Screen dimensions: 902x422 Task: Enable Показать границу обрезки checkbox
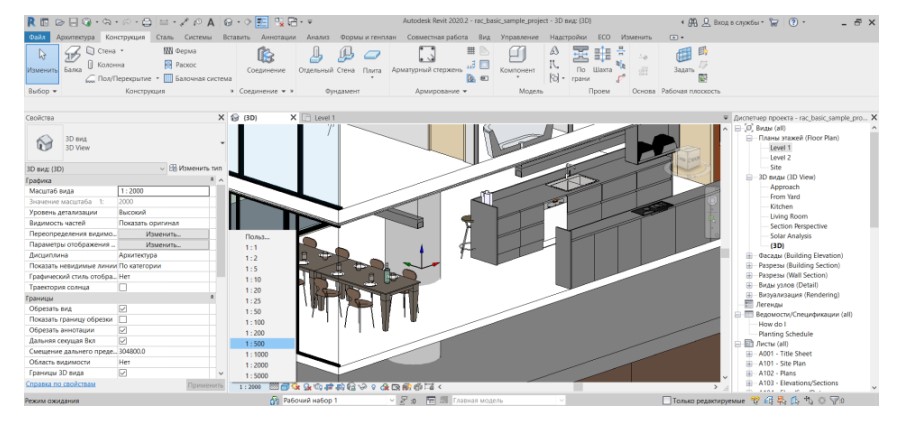pyautogui.click(x=123, y=320)
